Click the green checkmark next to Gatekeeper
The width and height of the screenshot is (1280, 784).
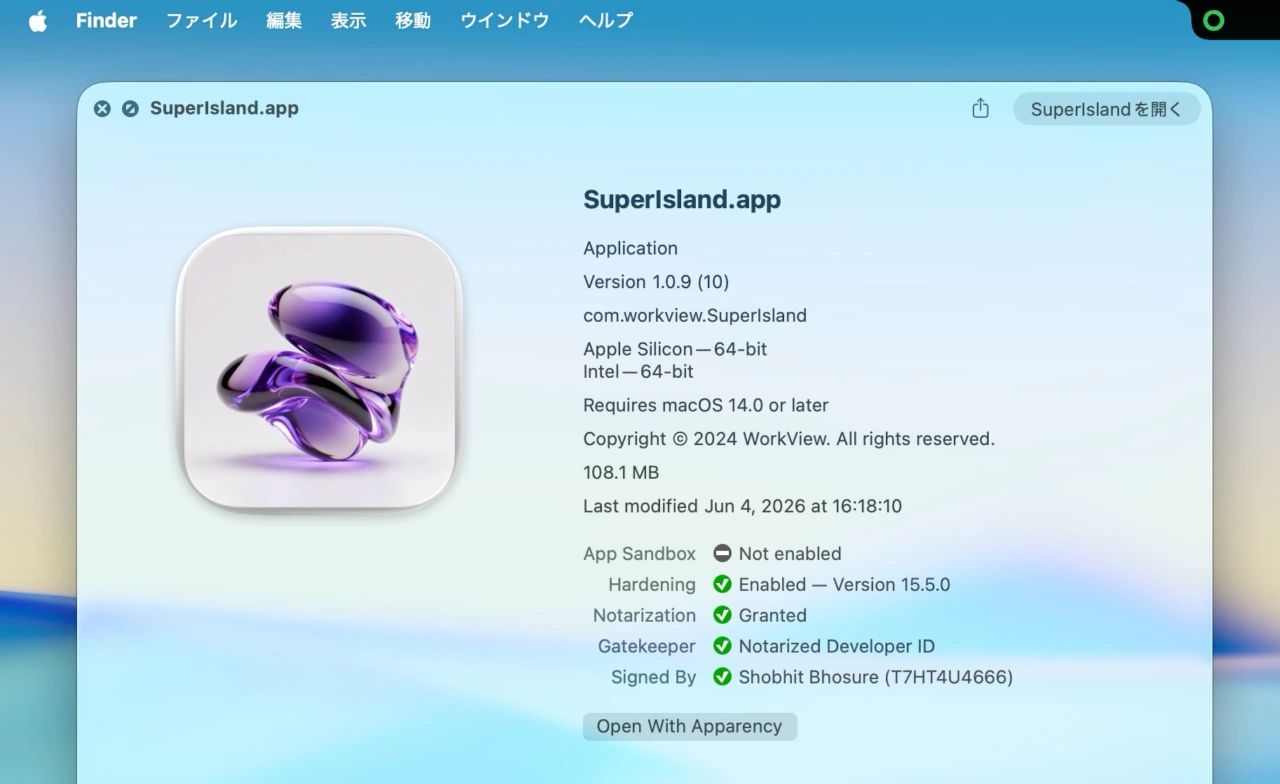pyautogui.click(x=722, y=646)
